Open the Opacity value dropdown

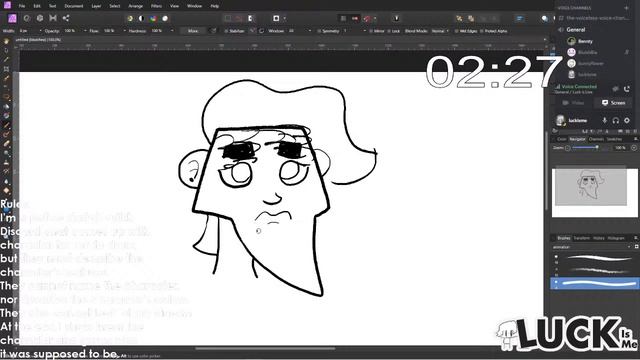pos(85,31)
